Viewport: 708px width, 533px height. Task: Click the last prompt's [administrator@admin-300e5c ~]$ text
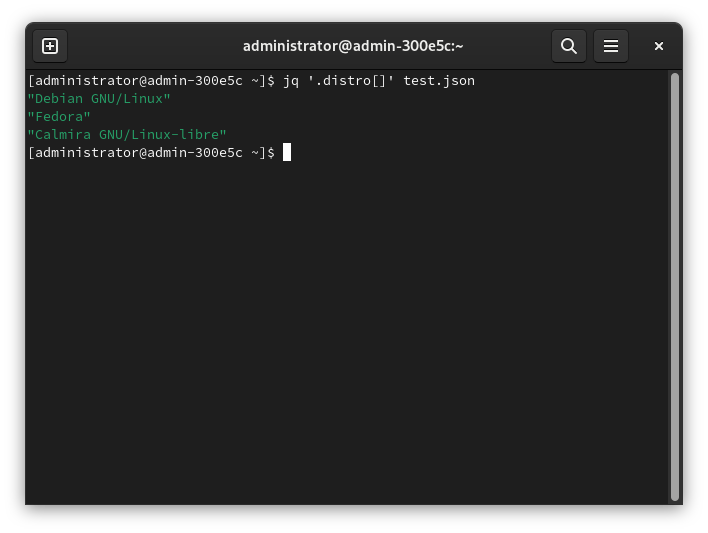click(x=151, y=153)
